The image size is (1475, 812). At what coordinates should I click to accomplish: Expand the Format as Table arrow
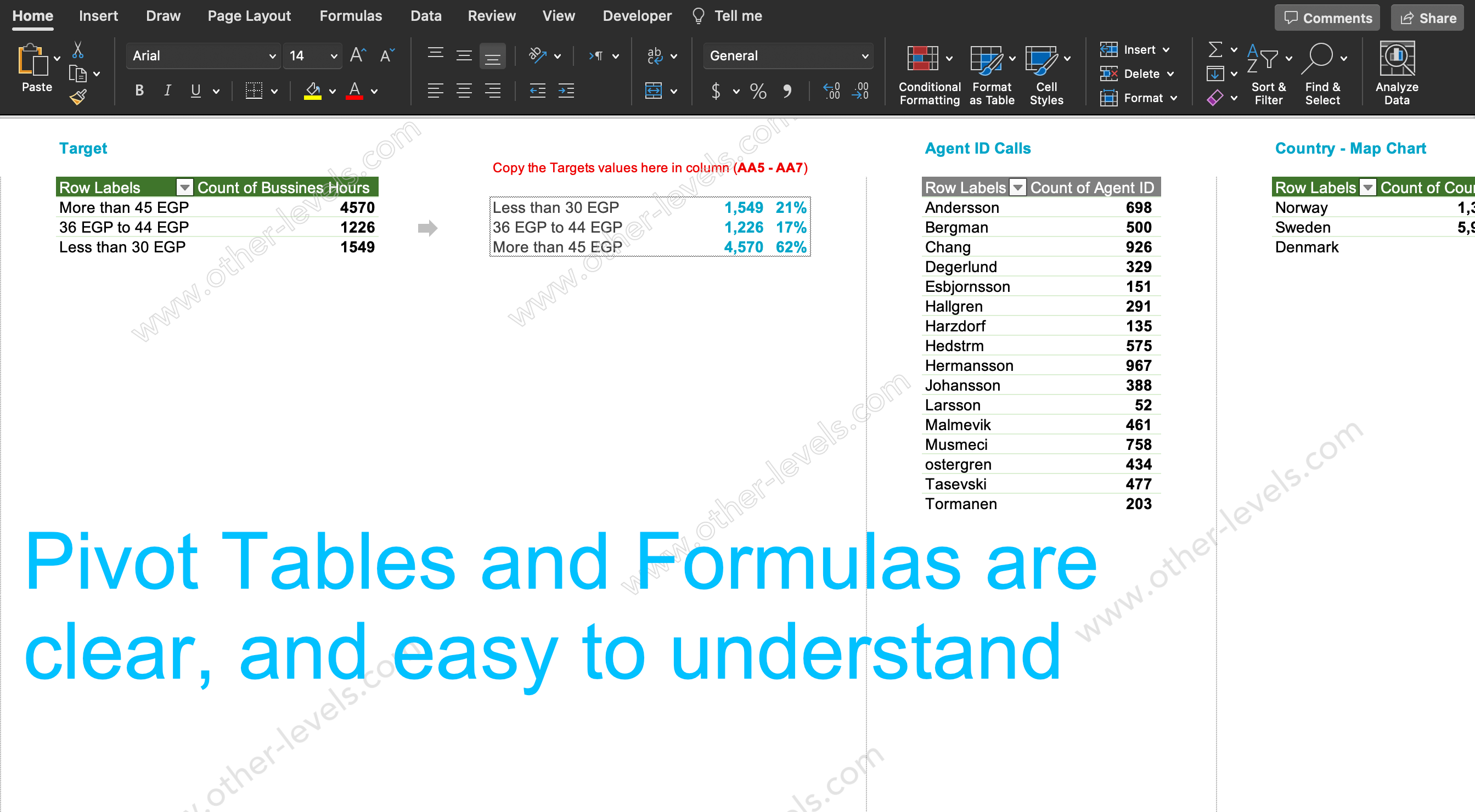click(1012, 58)
